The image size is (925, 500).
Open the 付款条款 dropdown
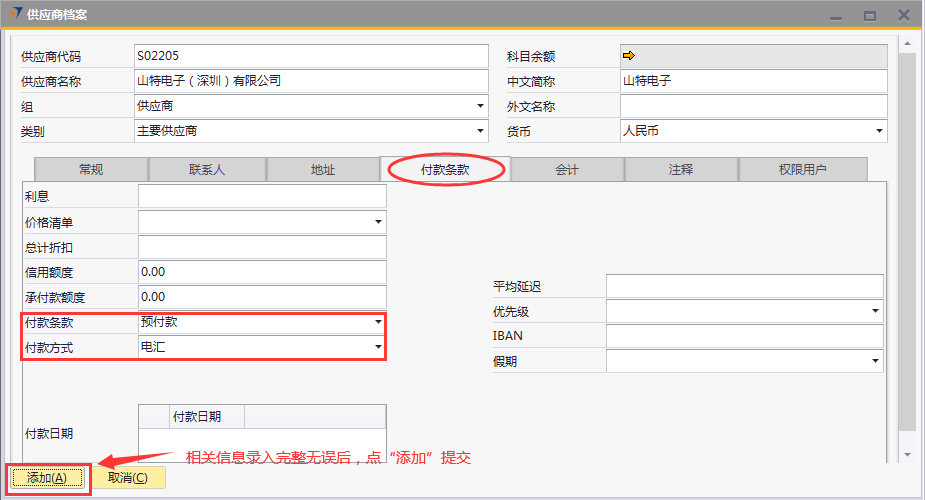[x=378, y=322]
